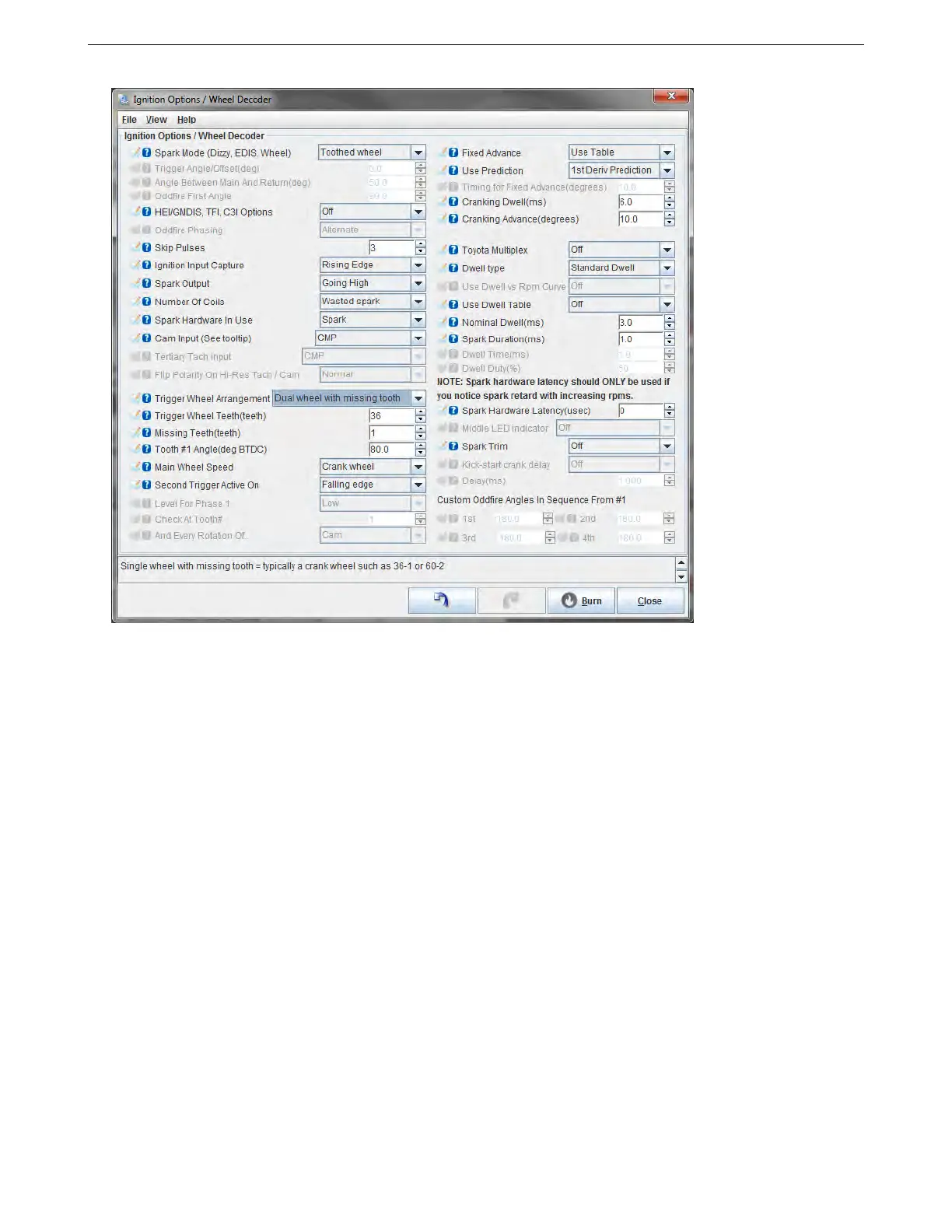This screenshot has height=1232, width=952.
Task: Open help icon for Spark Output
Action: 146,284
